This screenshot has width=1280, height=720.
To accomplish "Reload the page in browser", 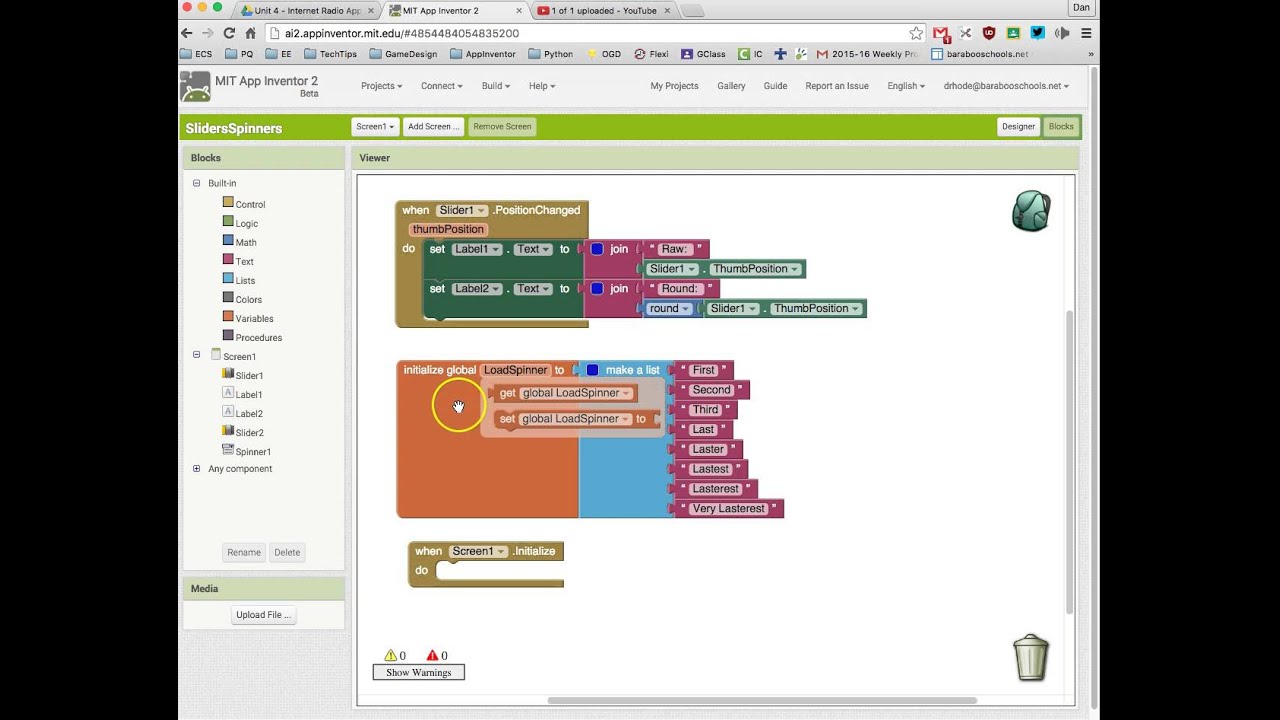I will [x=229, y=33].
